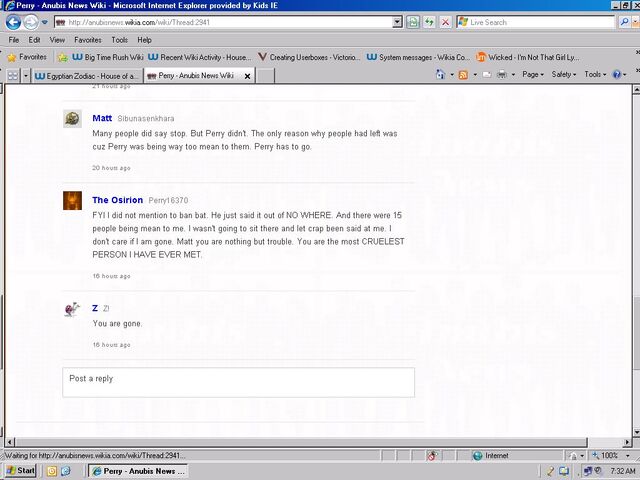Click the Post a reply text box
The image size is (640, 480).
(x=238, y=382)
